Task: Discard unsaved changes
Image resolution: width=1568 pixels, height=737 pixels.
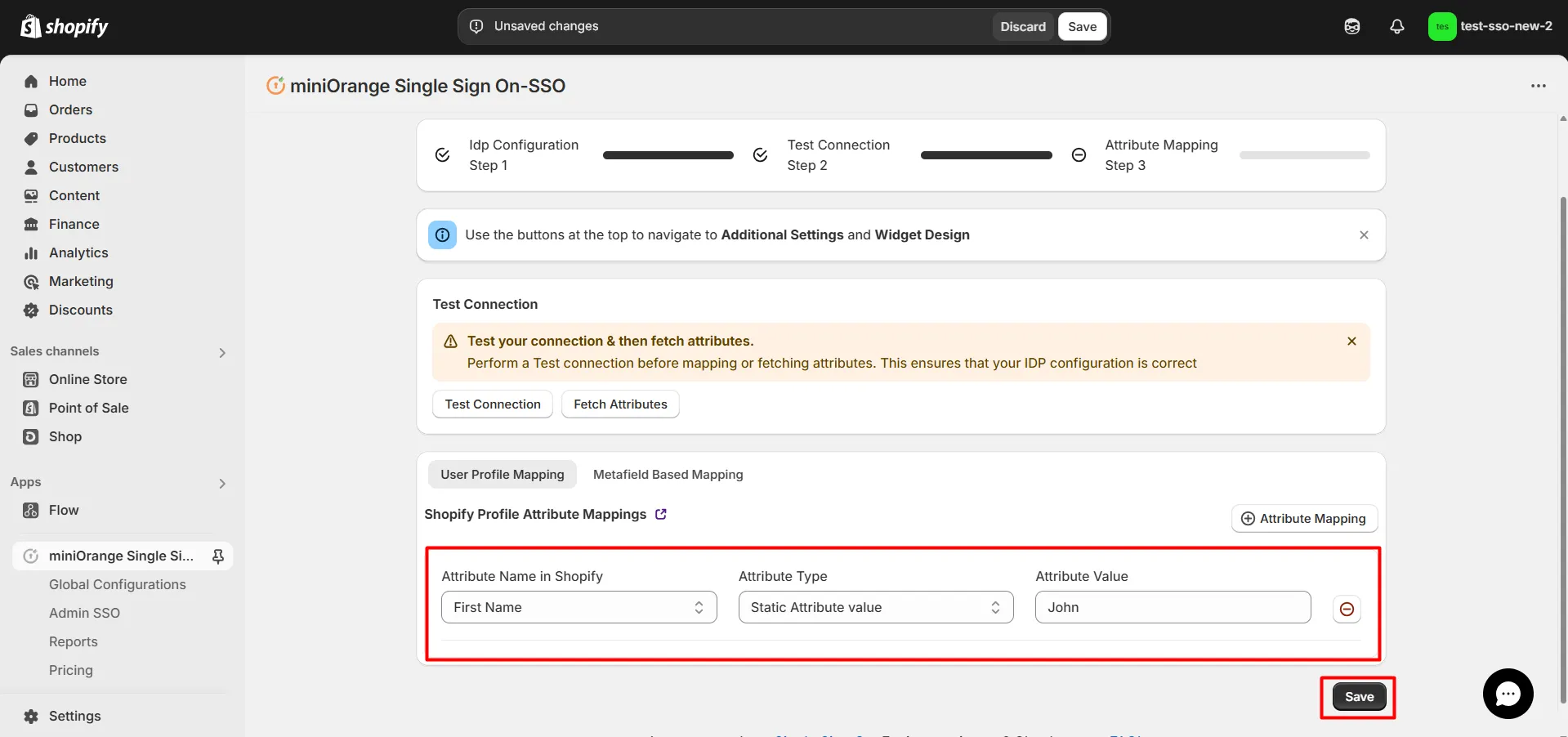Action: point(1023,26)
